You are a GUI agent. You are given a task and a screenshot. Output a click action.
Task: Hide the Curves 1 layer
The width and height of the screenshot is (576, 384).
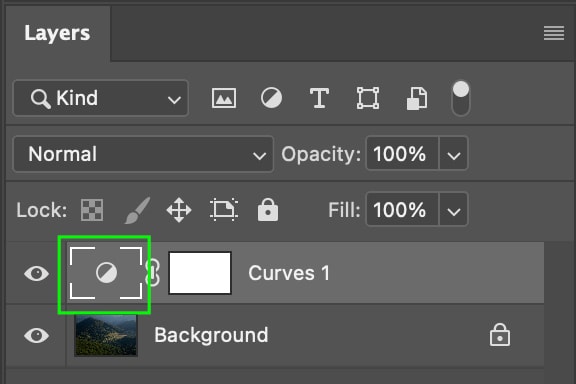36,273
